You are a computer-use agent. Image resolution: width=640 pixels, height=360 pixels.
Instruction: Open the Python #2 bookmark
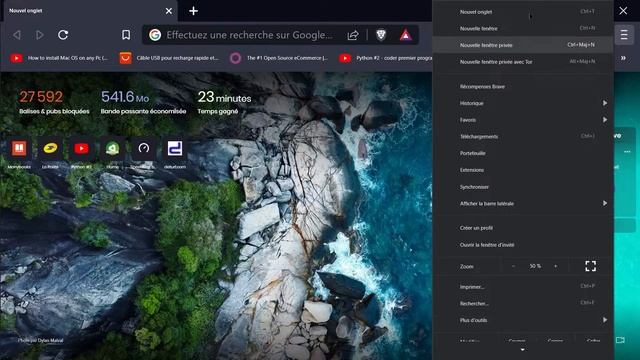click(x=385, y=58)
